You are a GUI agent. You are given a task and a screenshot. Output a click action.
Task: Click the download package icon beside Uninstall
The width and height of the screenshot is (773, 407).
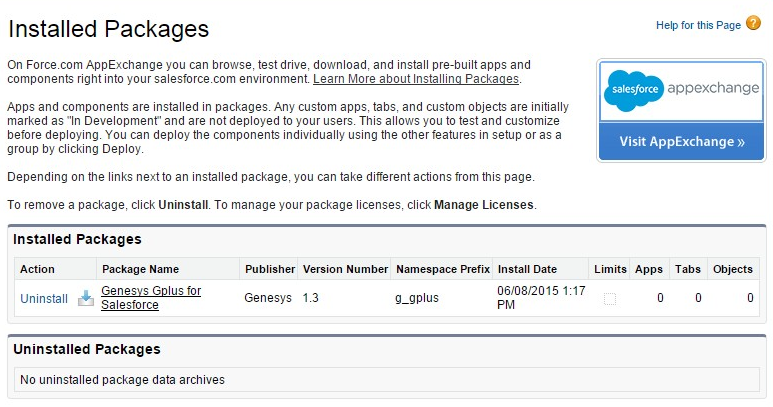(x=86, y=298)
